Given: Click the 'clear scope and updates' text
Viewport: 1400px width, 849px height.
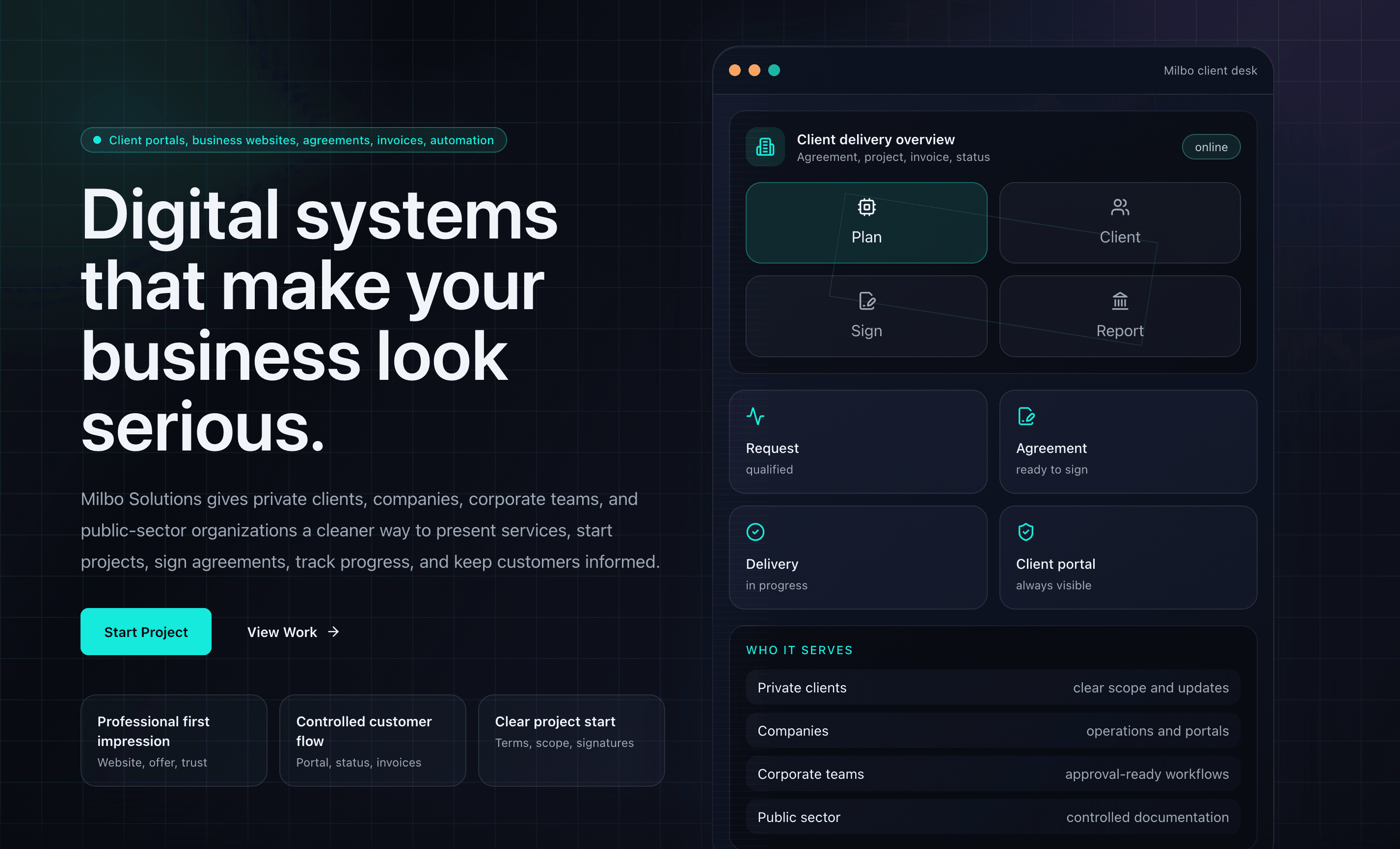Looking at the screenshot, I should pos(1151,688).
